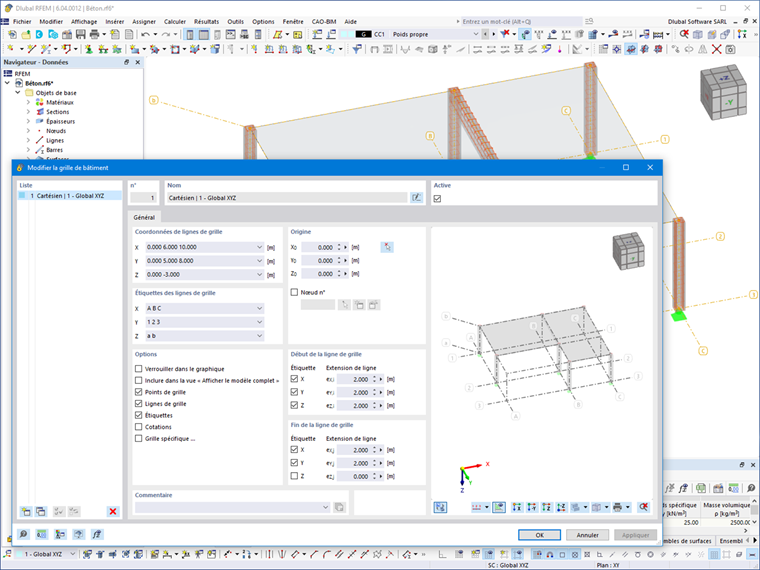Open Fichier menu
760x570 pixels.
(22, 21)
